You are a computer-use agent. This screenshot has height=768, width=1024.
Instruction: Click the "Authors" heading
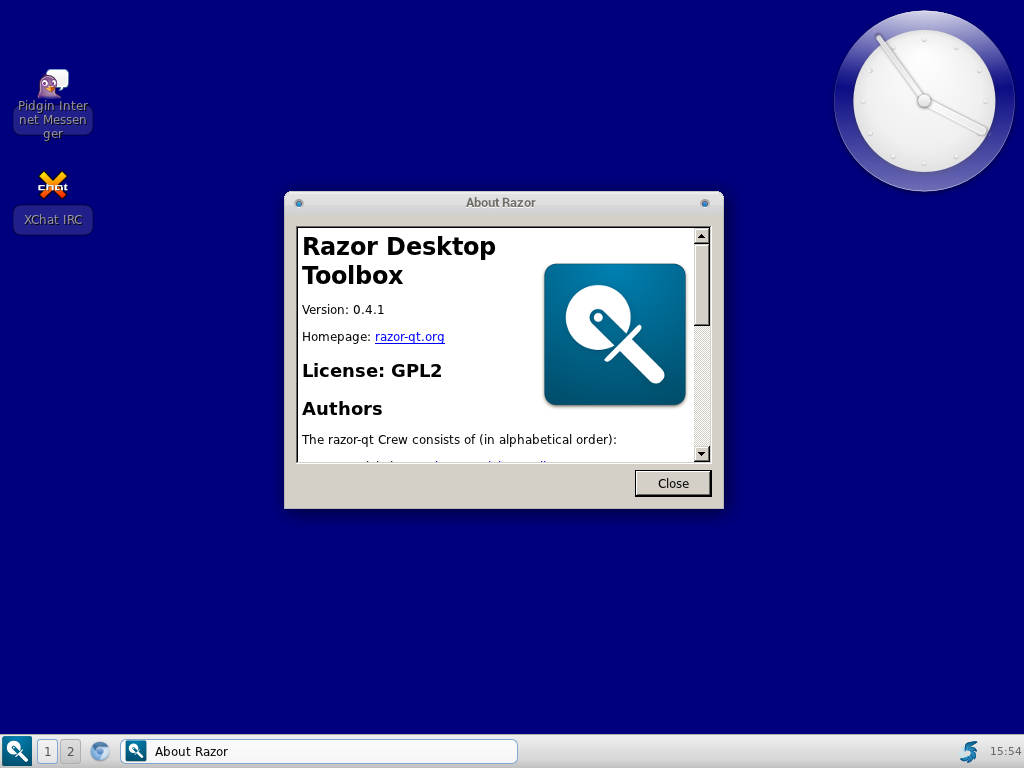[x=342, y=409]
